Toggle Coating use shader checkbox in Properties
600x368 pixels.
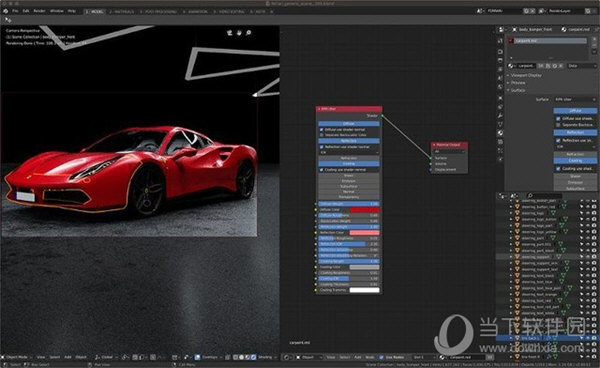(558, 168)
